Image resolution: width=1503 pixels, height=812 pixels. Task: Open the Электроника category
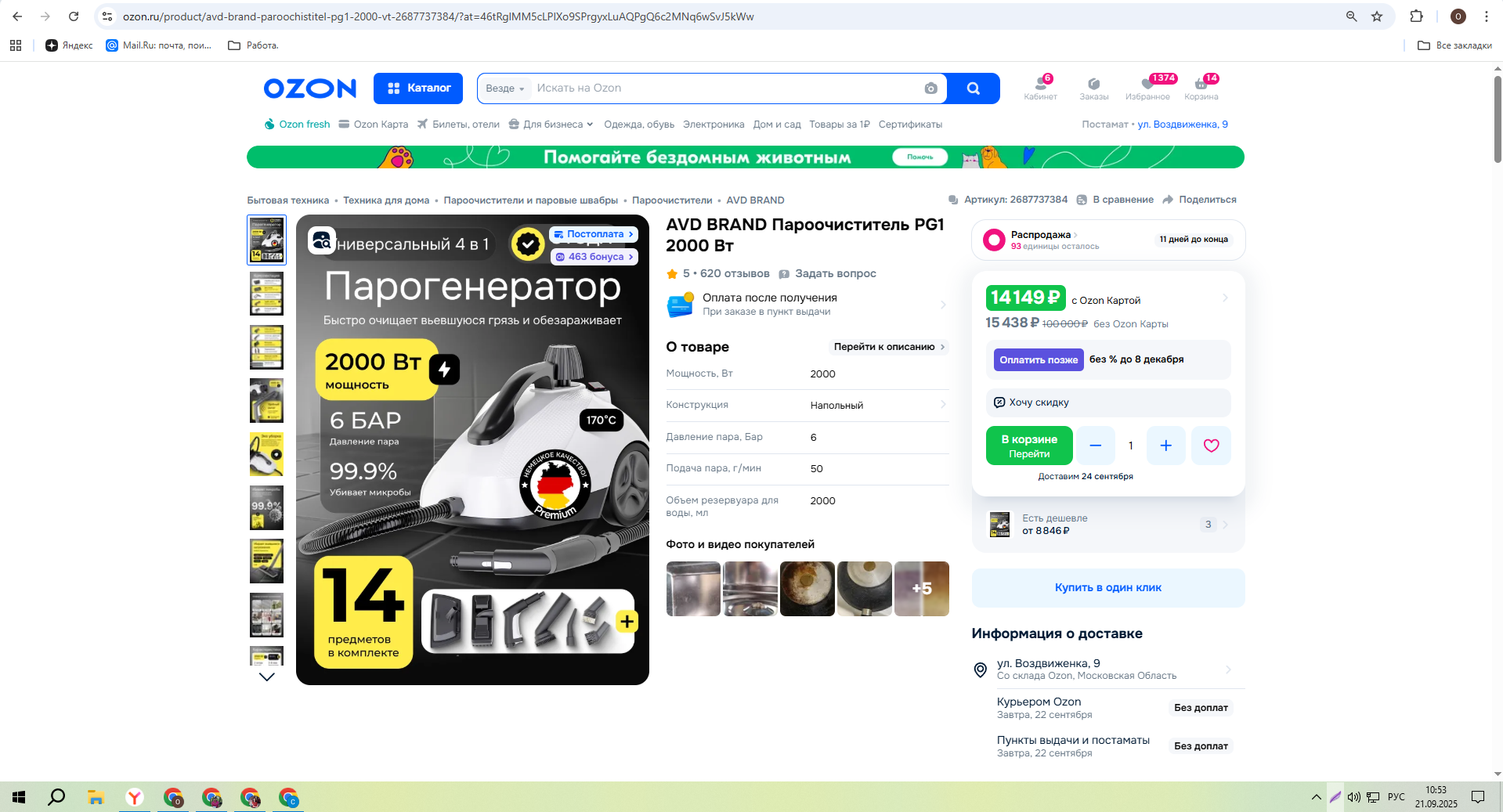point(714,125)
